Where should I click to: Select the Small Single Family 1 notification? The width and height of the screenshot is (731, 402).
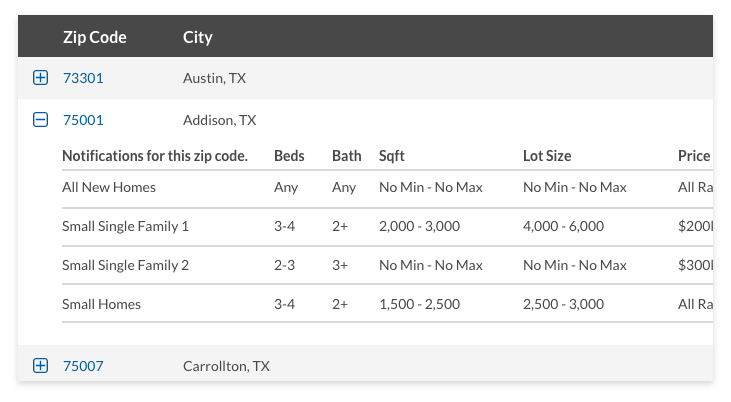click(x=125, y=226)
